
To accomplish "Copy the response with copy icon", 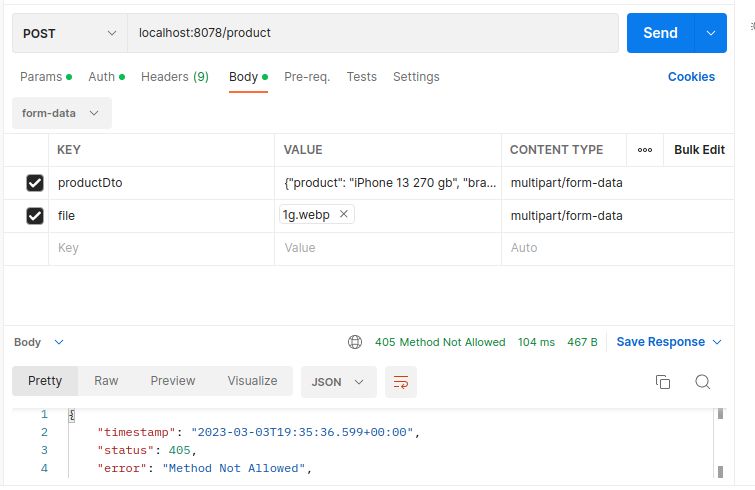I will (x=663, y=382).
